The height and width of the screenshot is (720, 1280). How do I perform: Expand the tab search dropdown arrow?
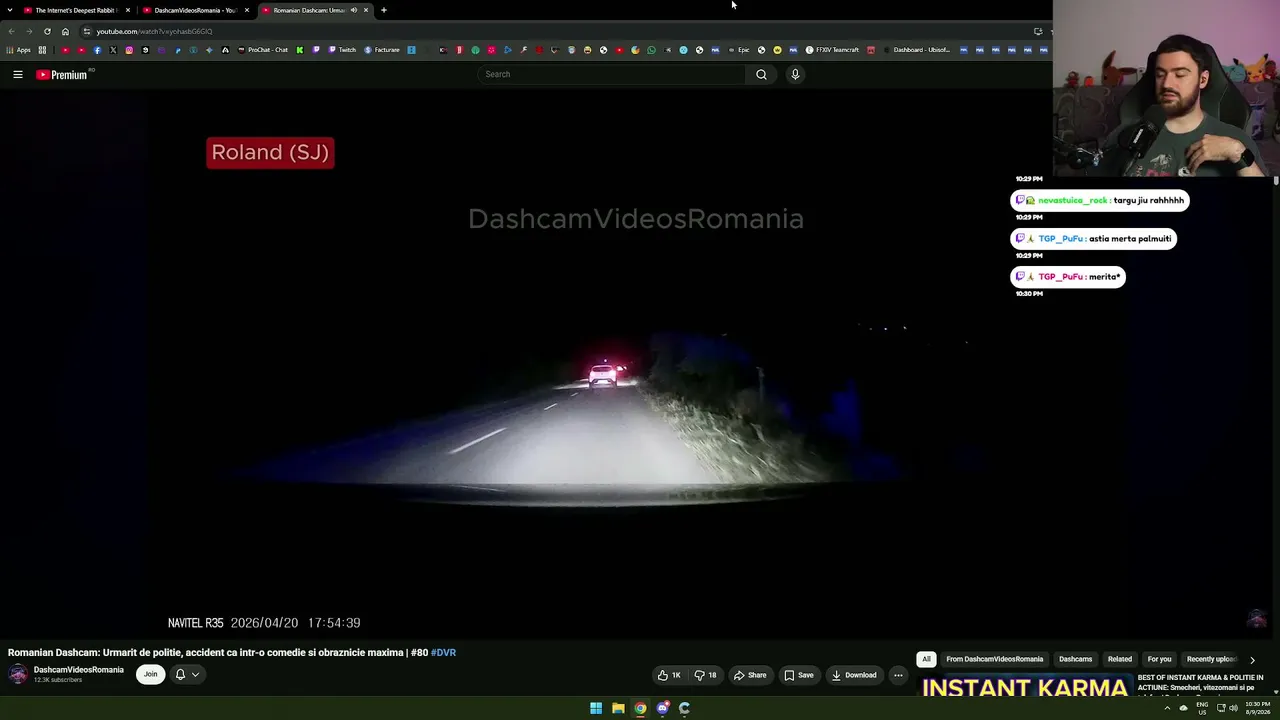[x=9, y=10]
